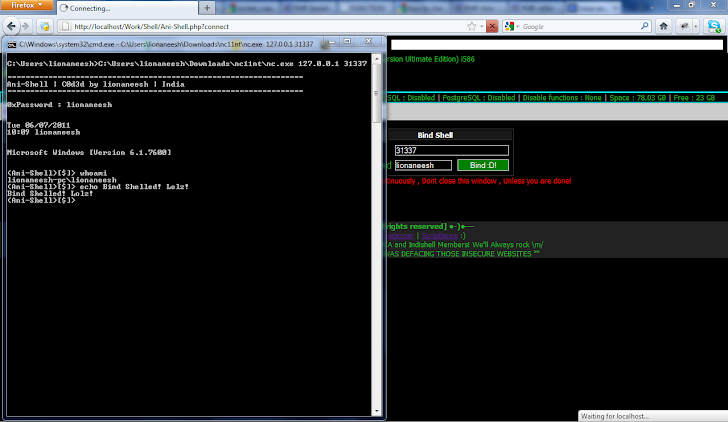Stop page loading with red X button
Image resolution: width=728 pixels, height=422 pixels.
click(x=492, y=26)
